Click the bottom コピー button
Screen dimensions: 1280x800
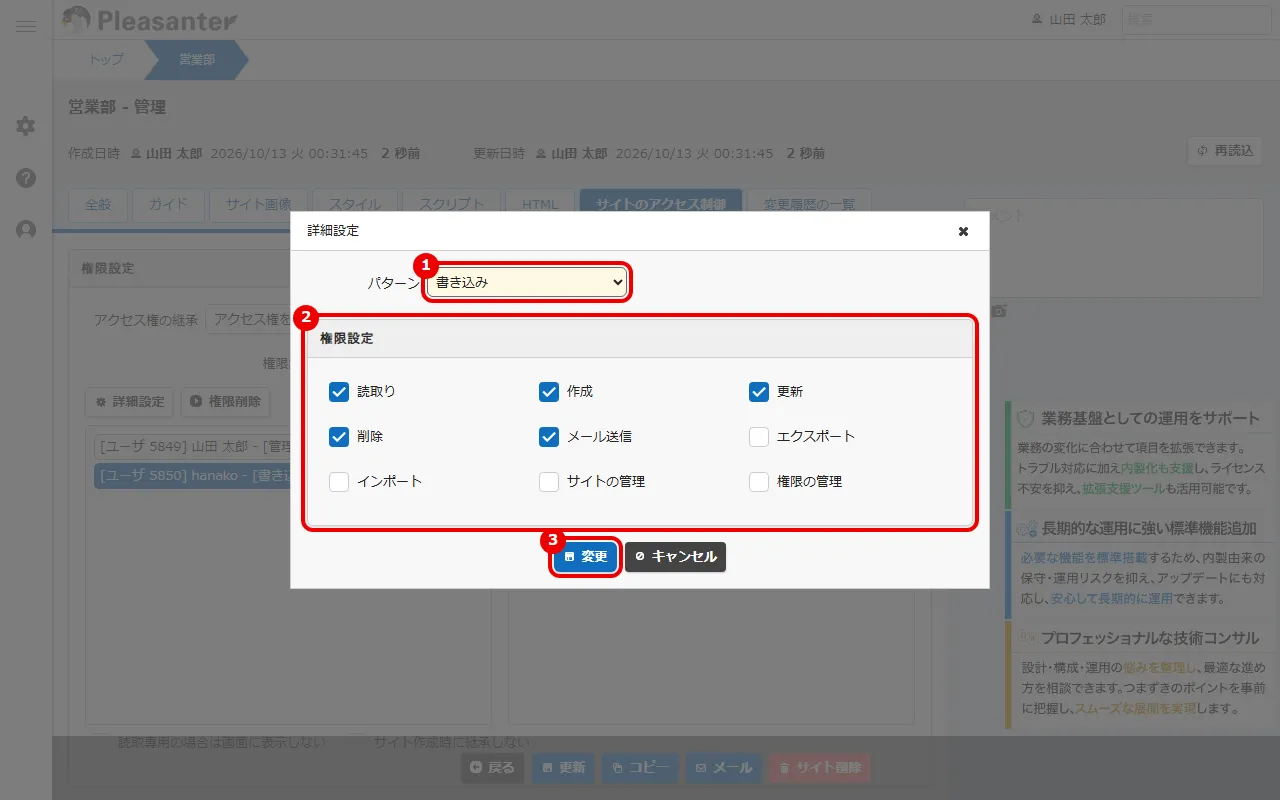click(x=640, y=768)
